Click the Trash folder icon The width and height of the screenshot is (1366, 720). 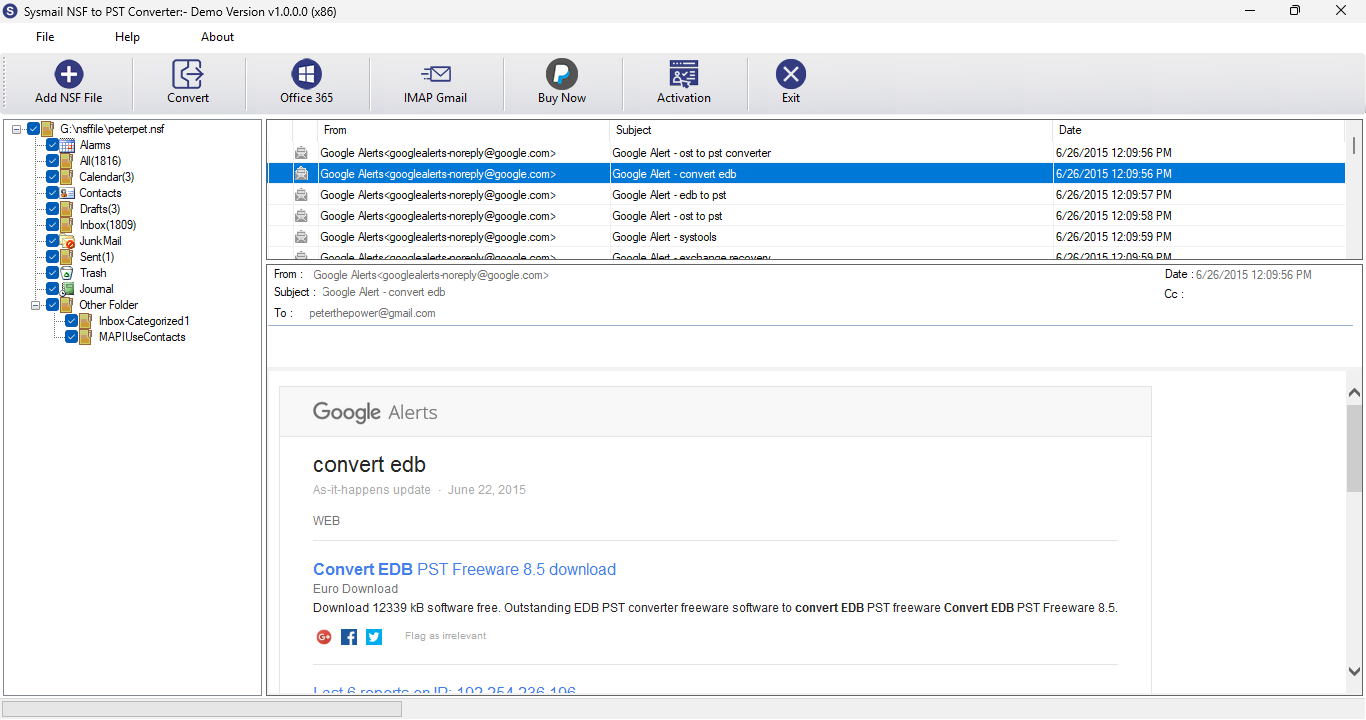click(68, 273)
